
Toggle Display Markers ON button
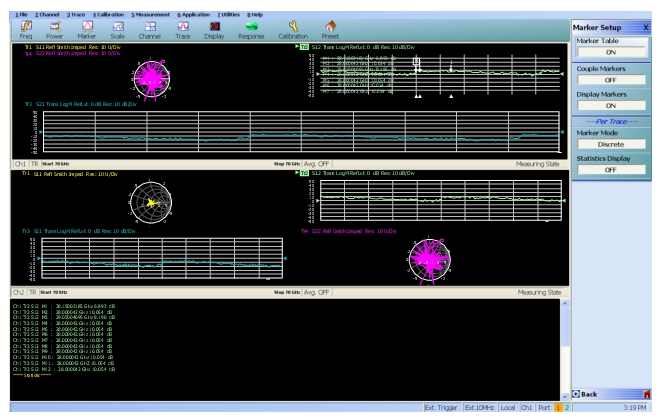point(611,106)
